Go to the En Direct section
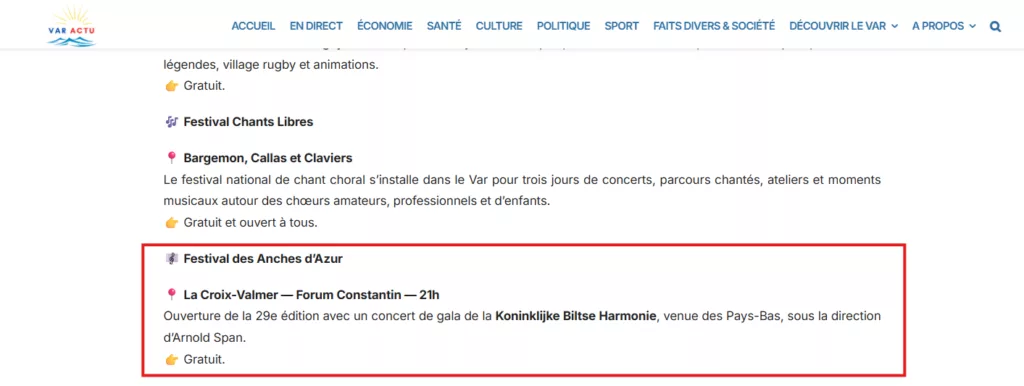 pyautogui.click(x=316, y=26)
